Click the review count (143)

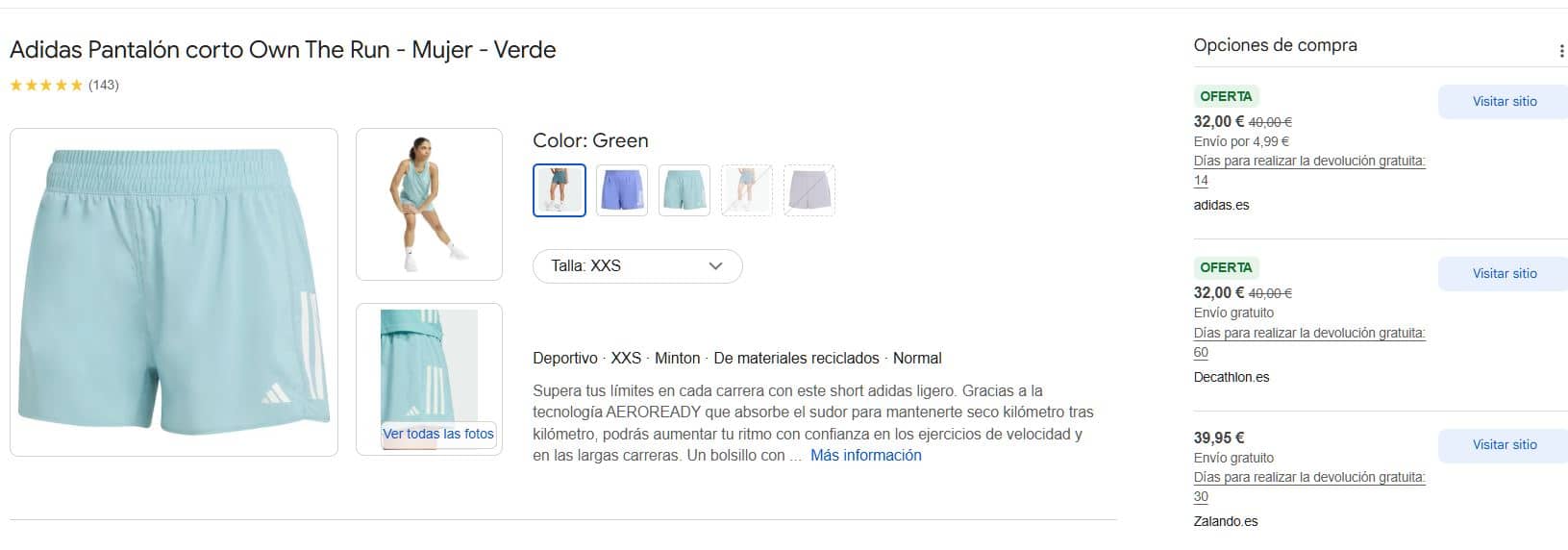[104, 86]
